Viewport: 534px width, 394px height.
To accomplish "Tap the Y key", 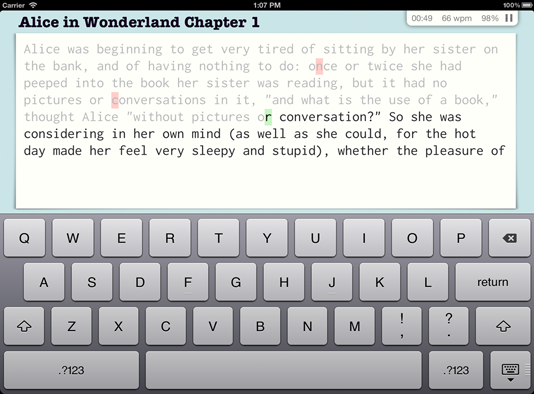I will [267, 238].
